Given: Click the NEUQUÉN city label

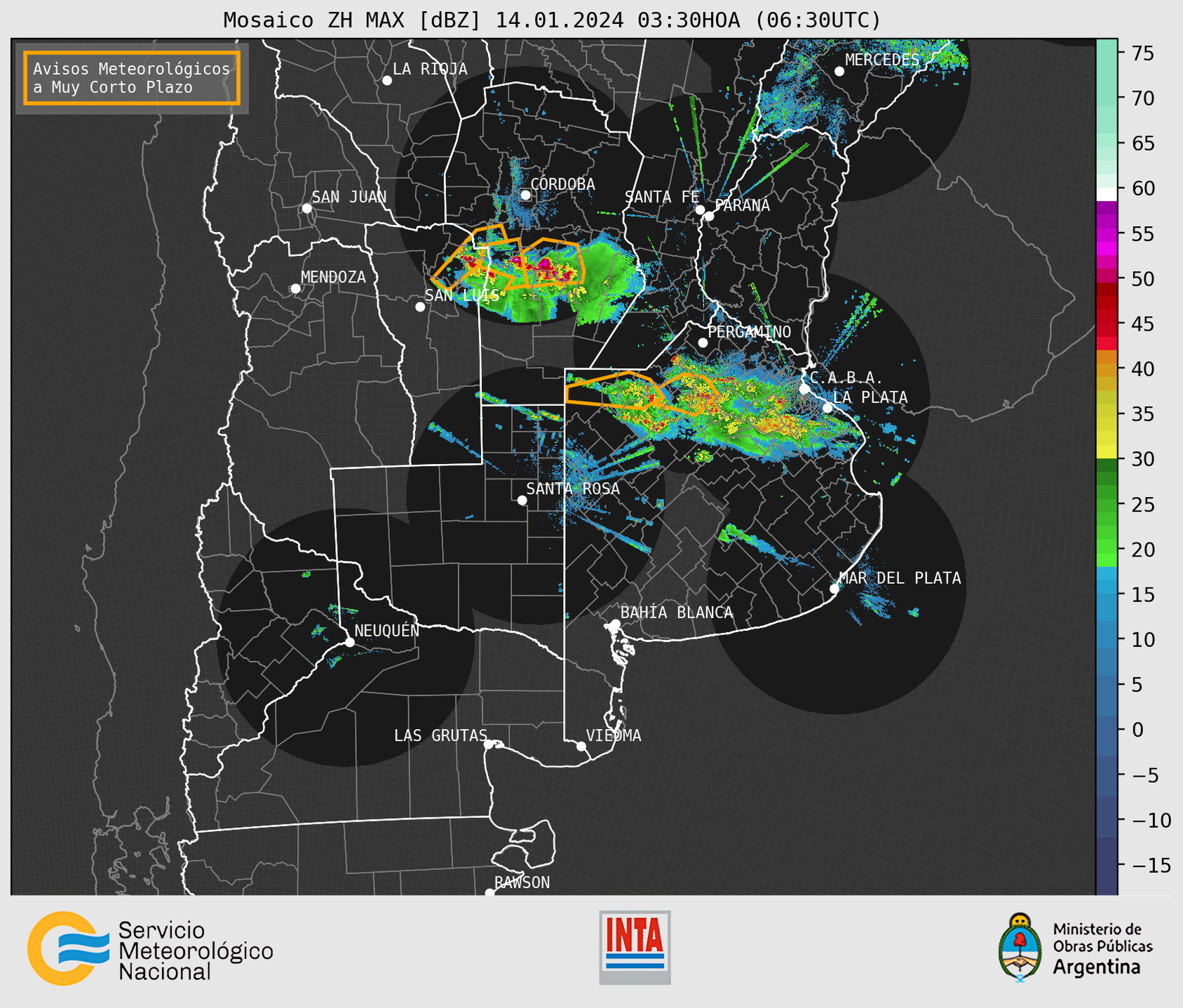Looking at the screenshot, I should pyautogui.click(x=387, y=630).
